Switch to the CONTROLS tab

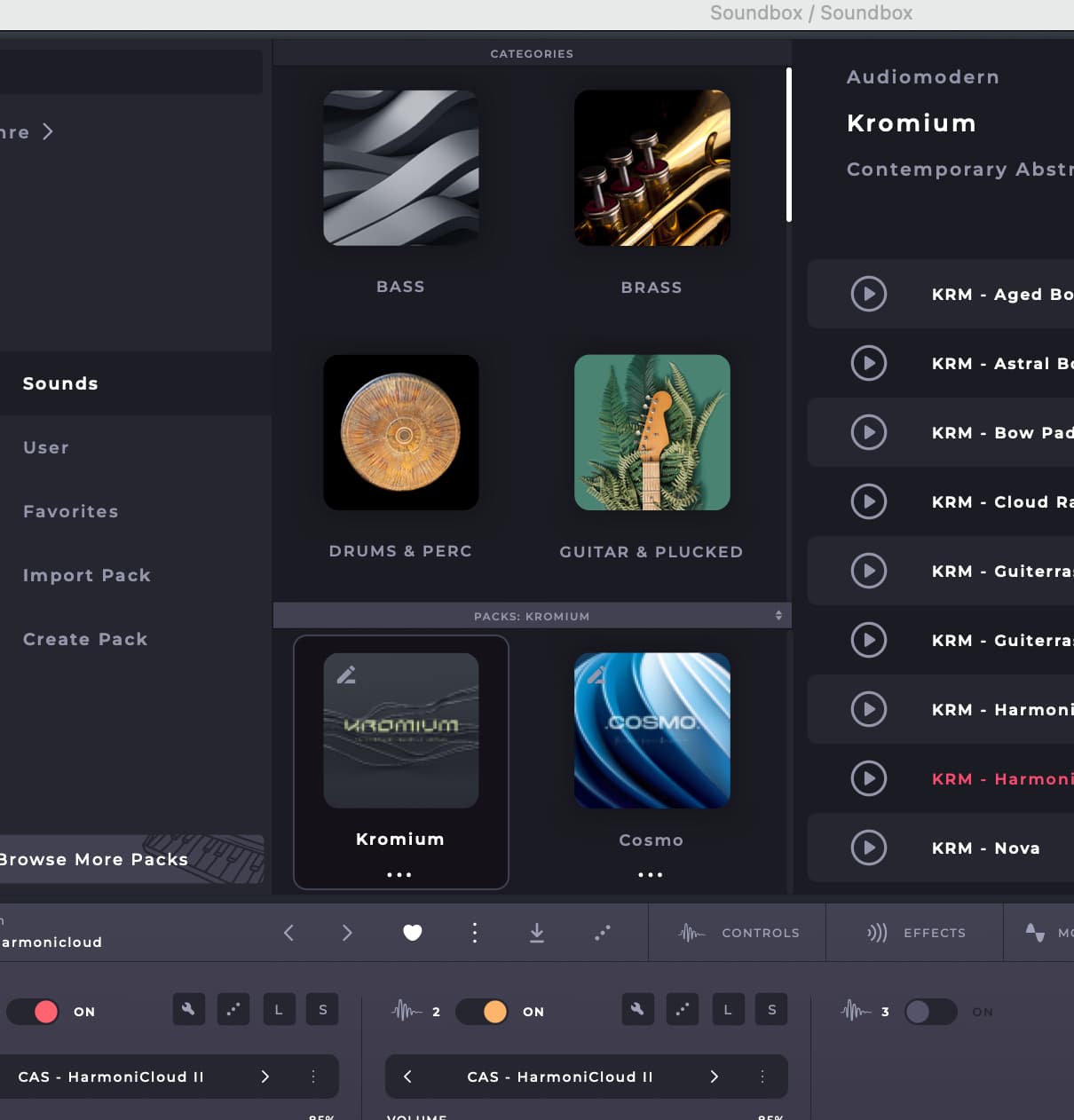pyautogui.click(x=738, y=933)
